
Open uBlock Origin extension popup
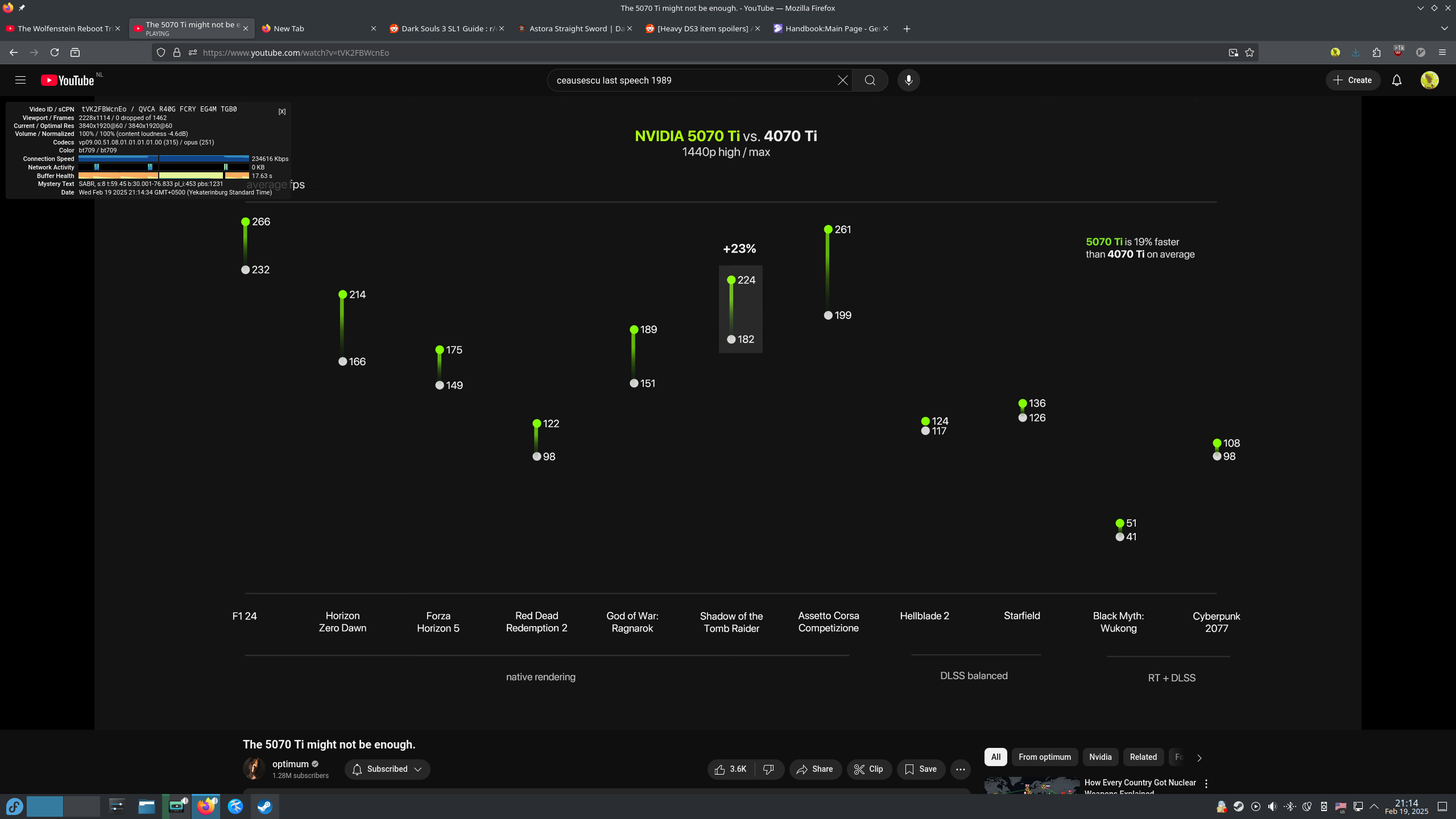click(1398, 52)
